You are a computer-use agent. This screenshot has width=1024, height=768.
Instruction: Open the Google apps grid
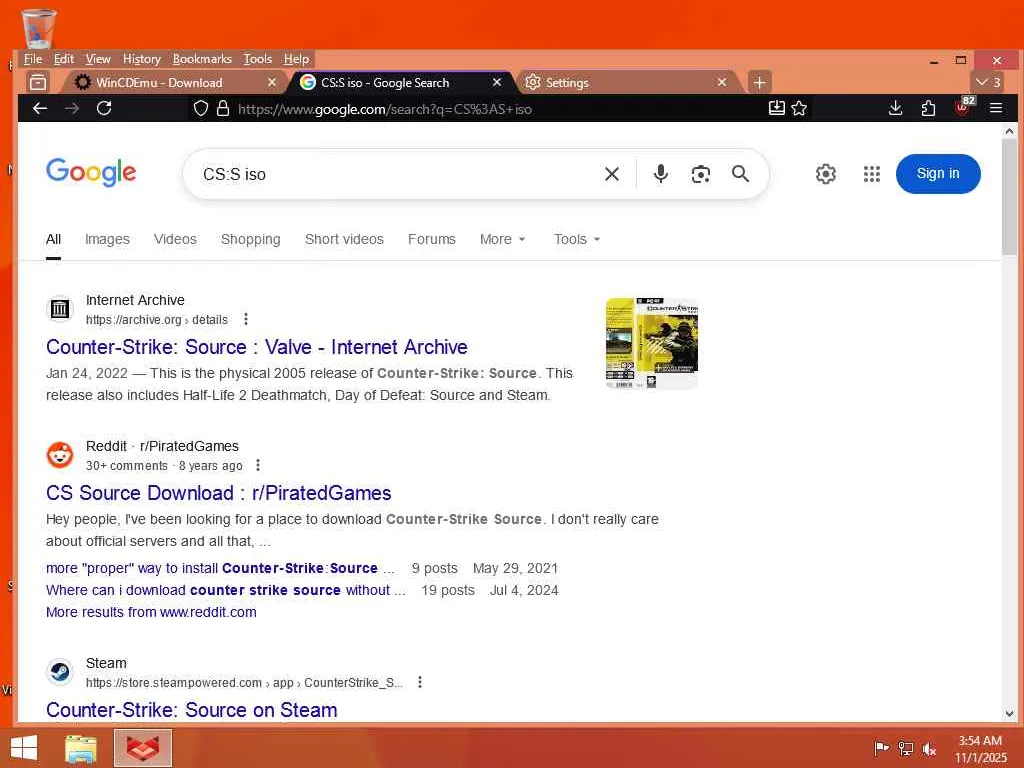872,174
